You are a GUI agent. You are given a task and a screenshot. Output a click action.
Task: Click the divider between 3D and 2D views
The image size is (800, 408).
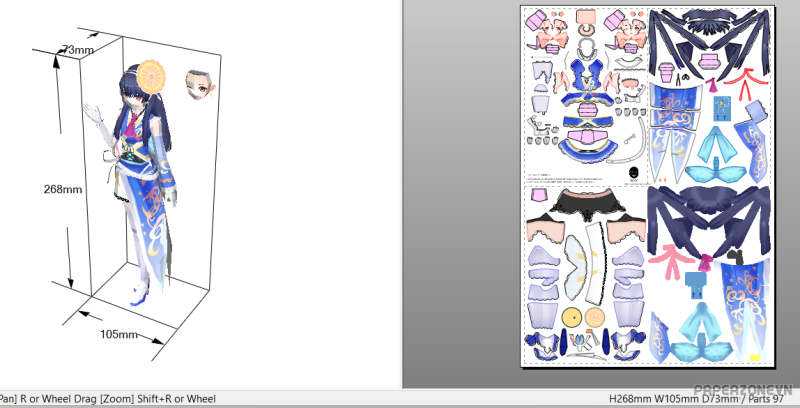401,190
